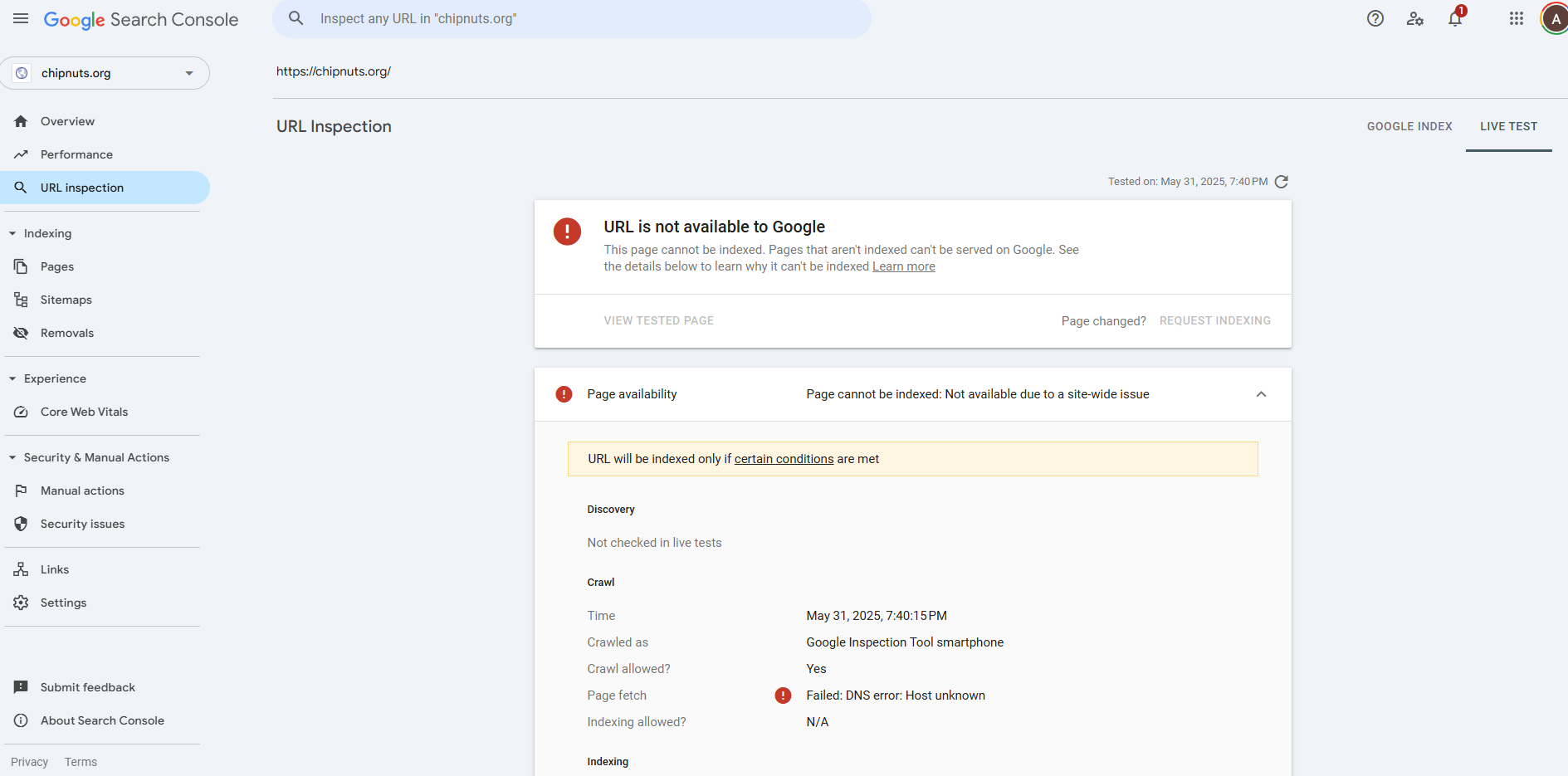Open the Performance report
This screenshot has width=1568, height=776.
click(x=105, y=154)
